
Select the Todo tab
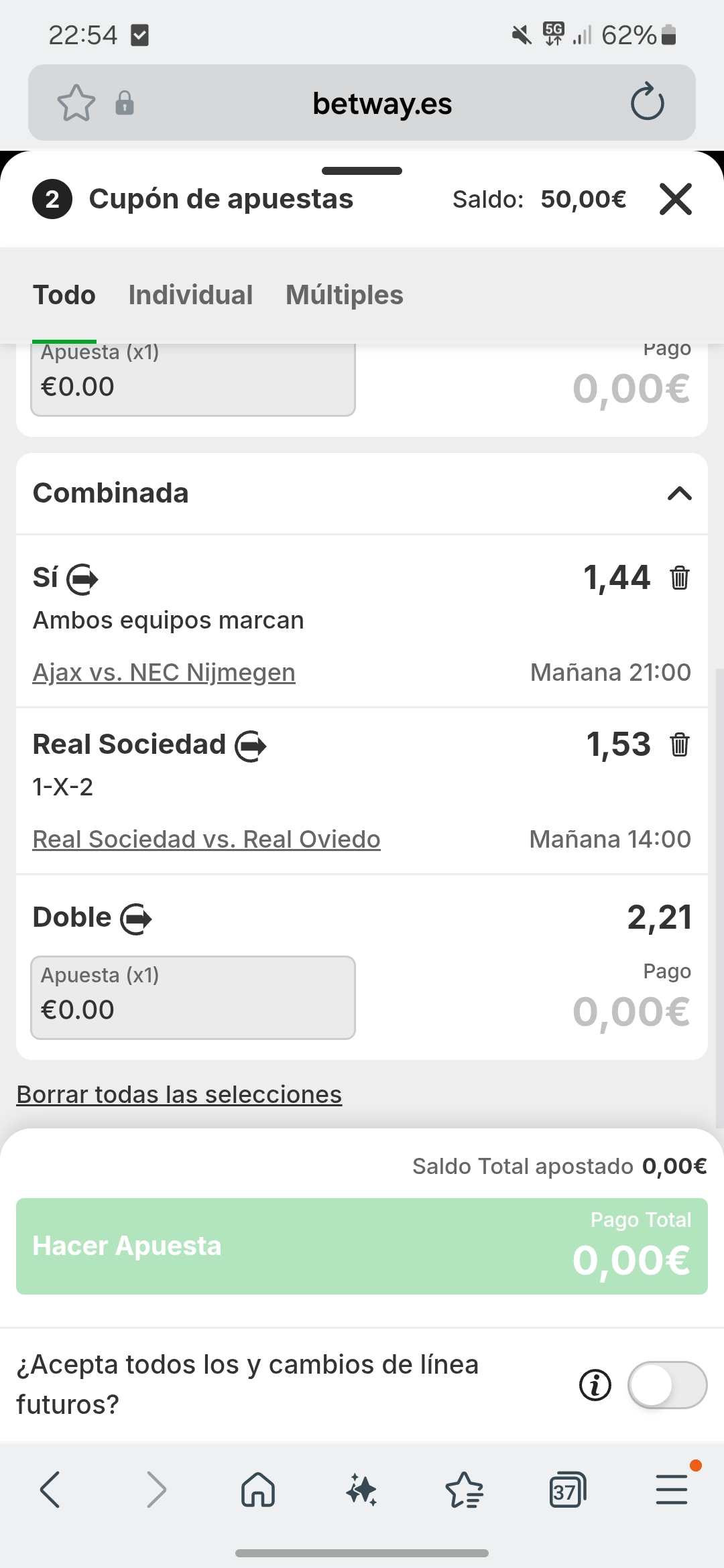(64, 295)
